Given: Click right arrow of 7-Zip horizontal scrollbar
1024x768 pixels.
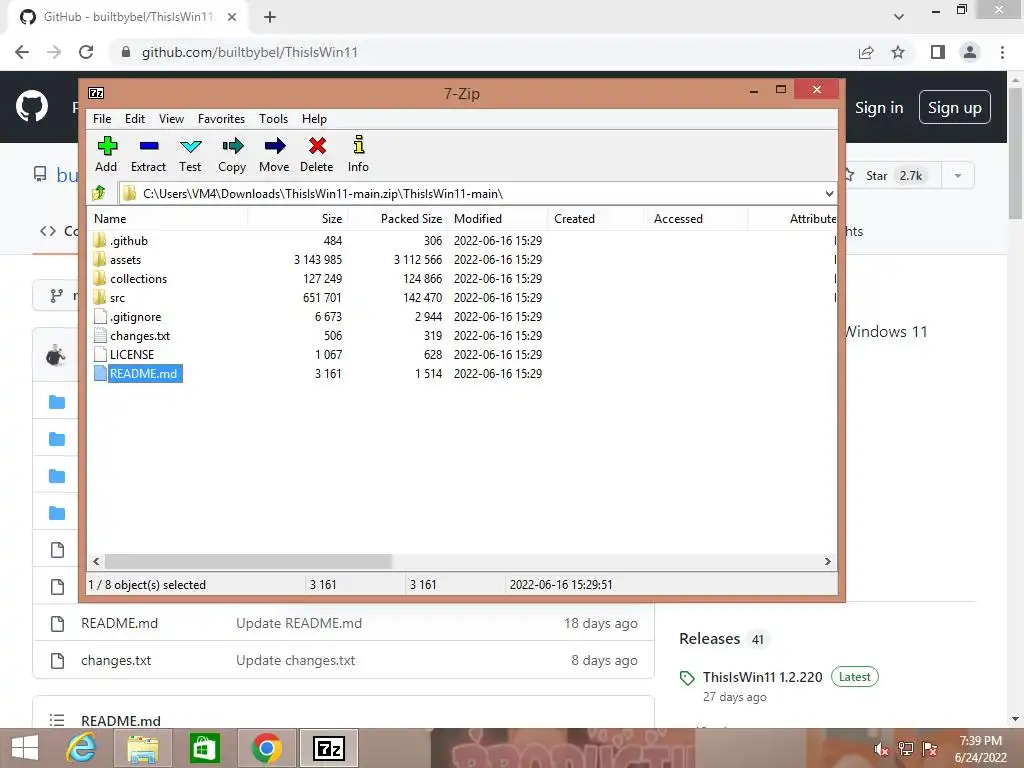Looking at the screenshot, I should 827,562.
